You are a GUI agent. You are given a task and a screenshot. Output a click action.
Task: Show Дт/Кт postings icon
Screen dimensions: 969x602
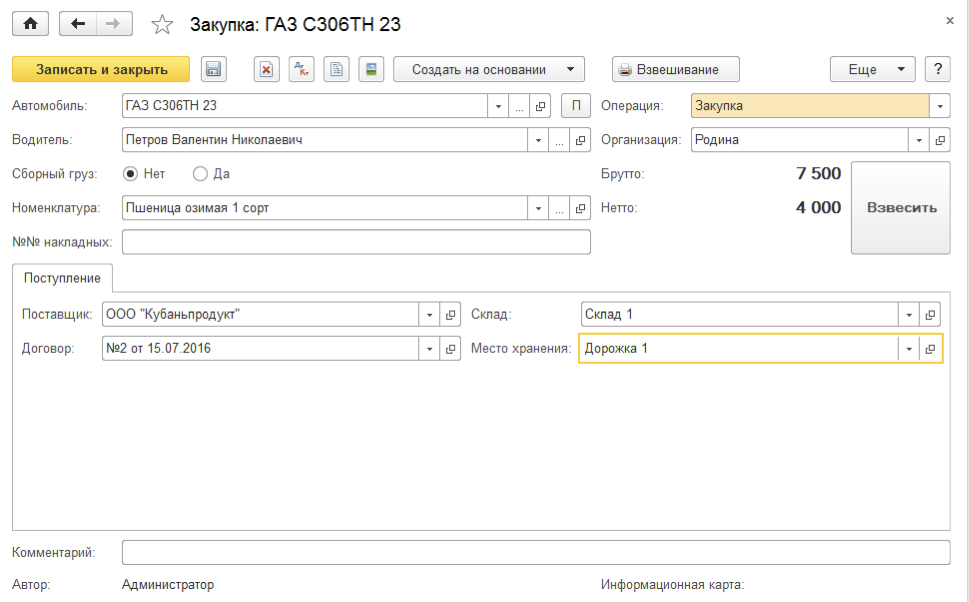click(x=302, y=69)
